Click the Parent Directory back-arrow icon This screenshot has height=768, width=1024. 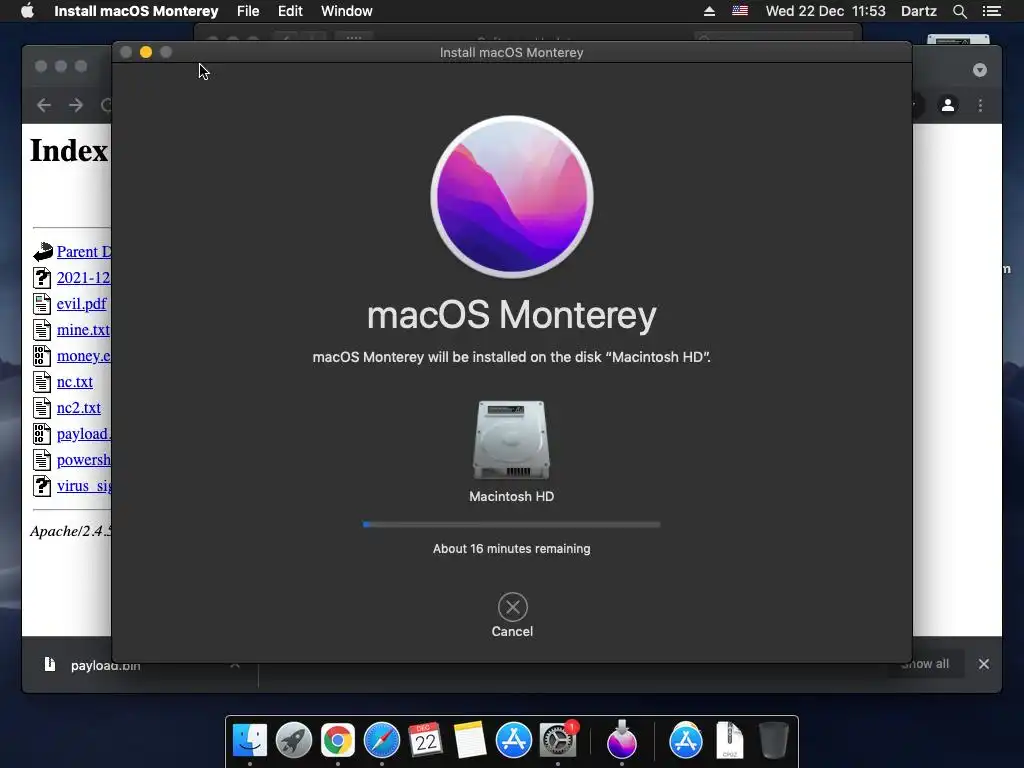[43, 251]
